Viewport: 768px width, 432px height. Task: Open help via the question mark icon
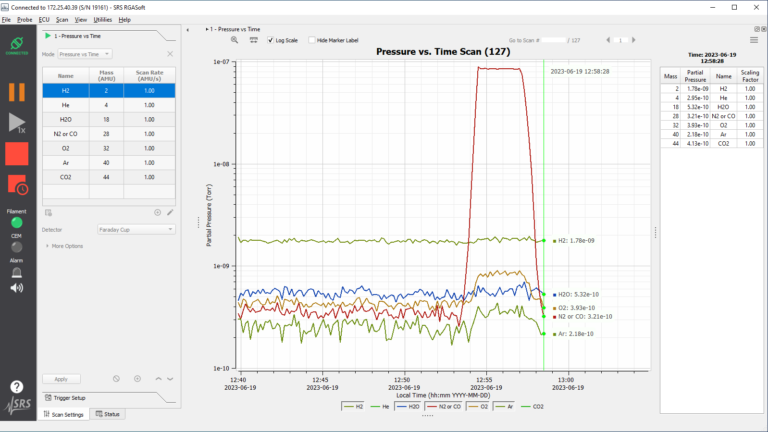(17, 386)
